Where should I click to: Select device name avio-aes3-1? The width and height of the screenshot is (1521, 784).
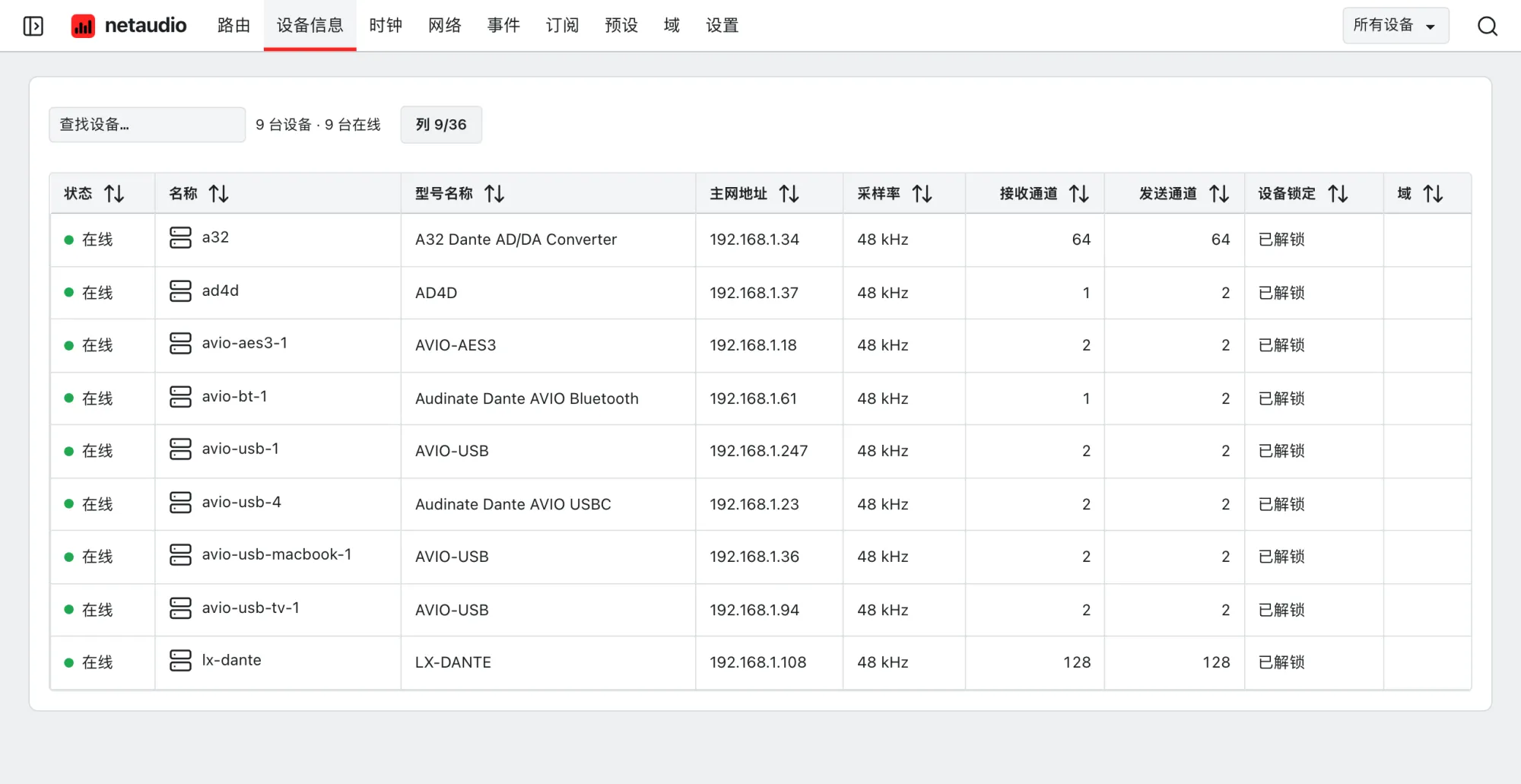tap(245, 343)
